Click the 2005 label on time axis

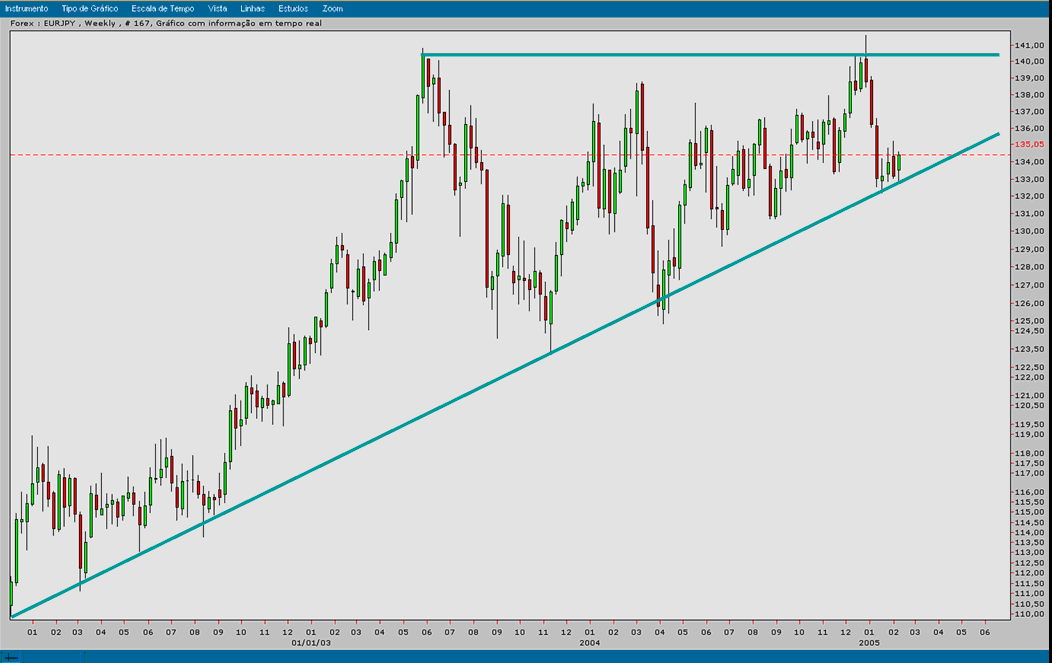point(870,644)
